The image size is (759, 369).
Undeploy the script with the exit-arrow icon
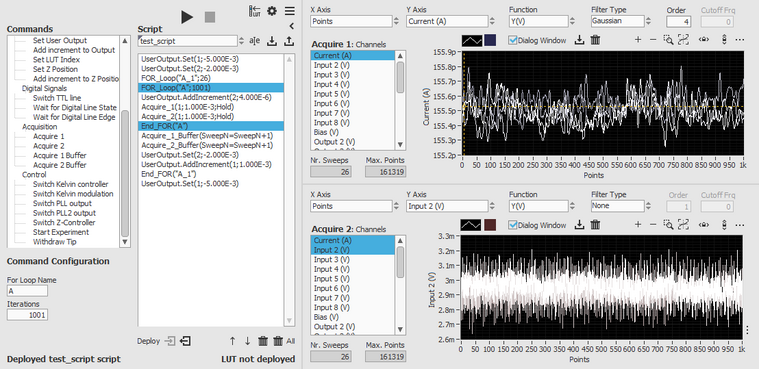(185, 341)
